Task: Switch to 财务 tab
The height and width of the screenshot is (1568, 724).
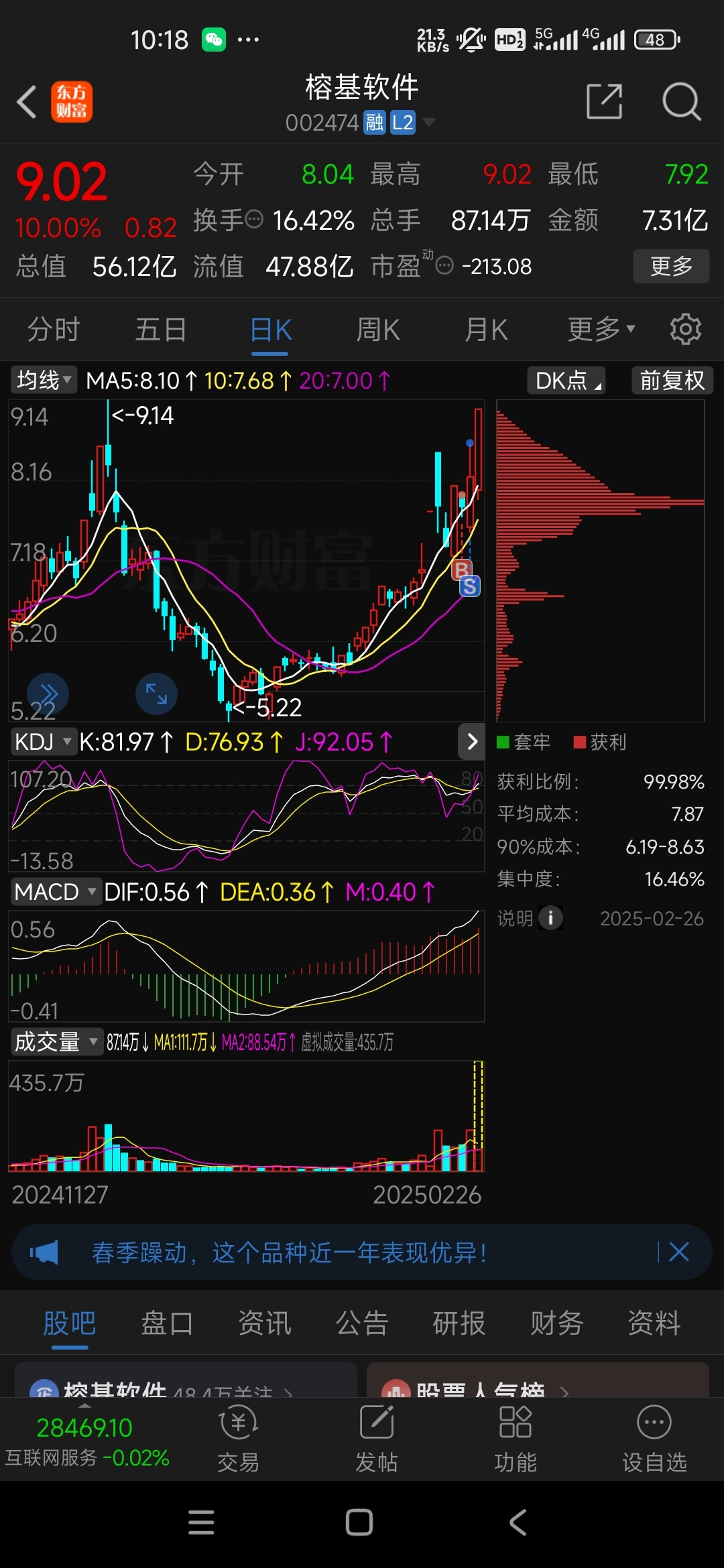Action: pyautogui.click(x=557, y=1323)
